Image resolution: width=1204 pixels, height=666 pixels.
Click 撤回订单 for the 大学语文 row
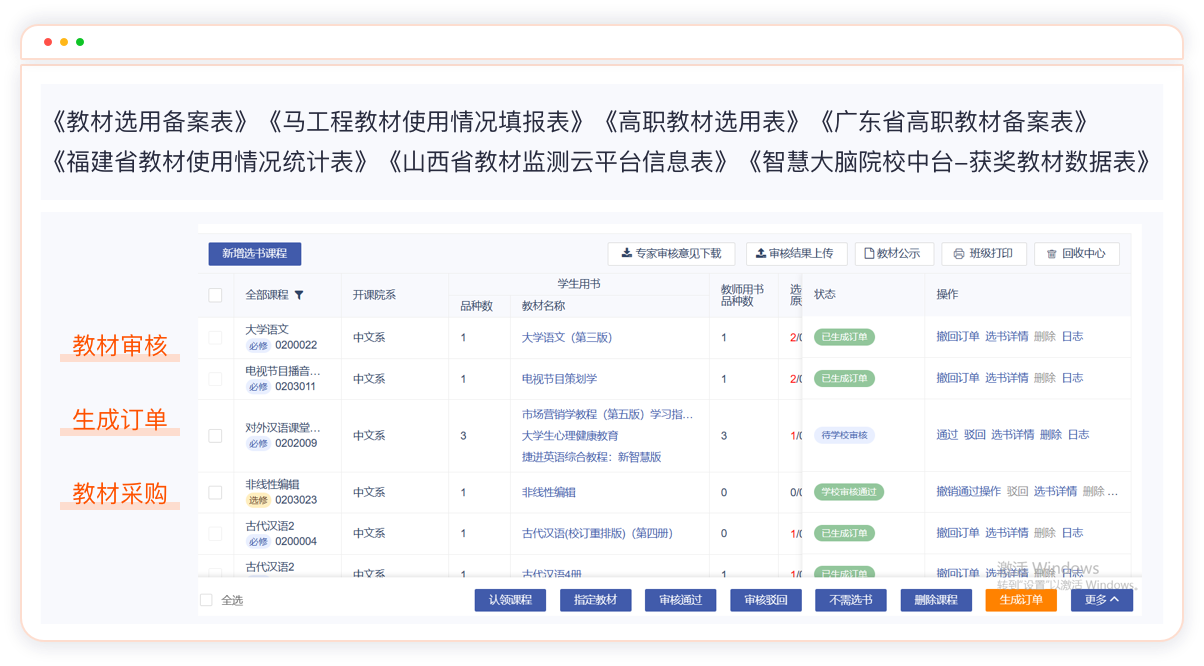[957, 337]
